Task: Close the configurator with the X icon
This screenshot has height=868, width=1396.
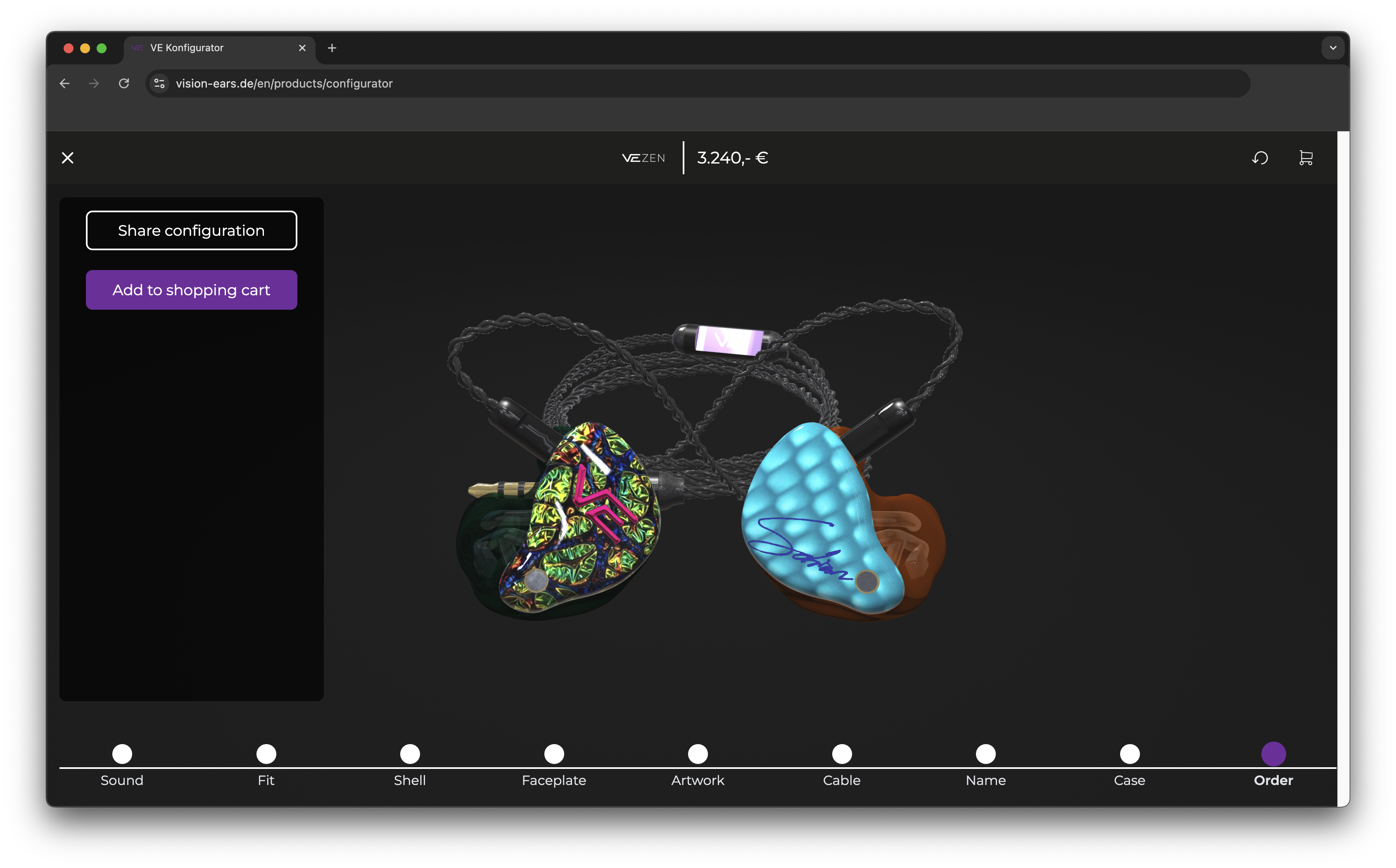Action: click(x=68, y=158)
